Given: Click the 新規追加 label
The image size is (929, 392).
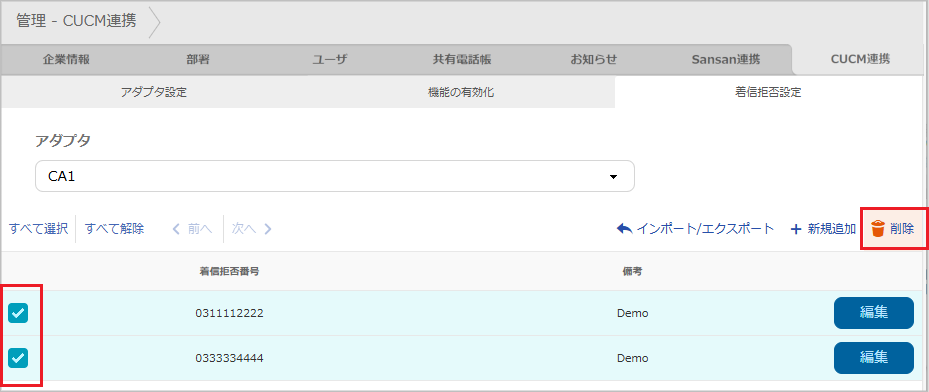Looking at the screenshot, I should (831, 229).
